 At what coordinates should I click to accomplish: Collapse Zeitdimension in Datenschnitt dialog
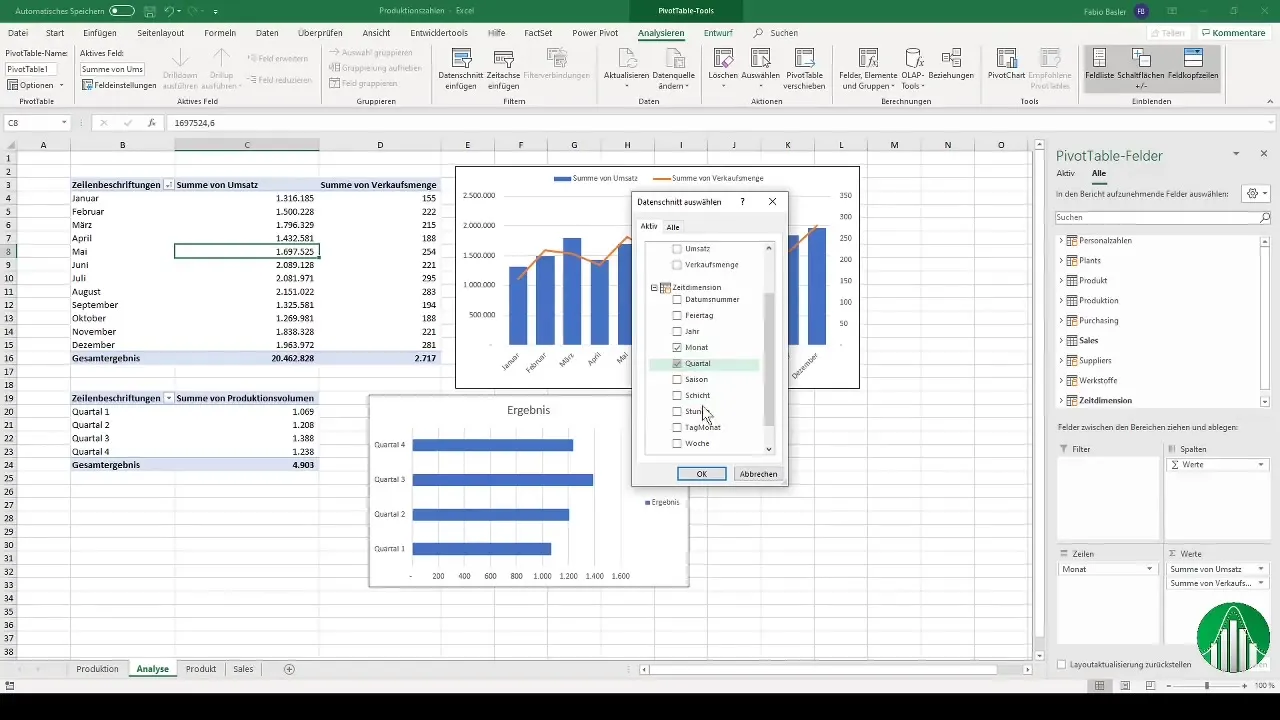[x=655, y=287]
